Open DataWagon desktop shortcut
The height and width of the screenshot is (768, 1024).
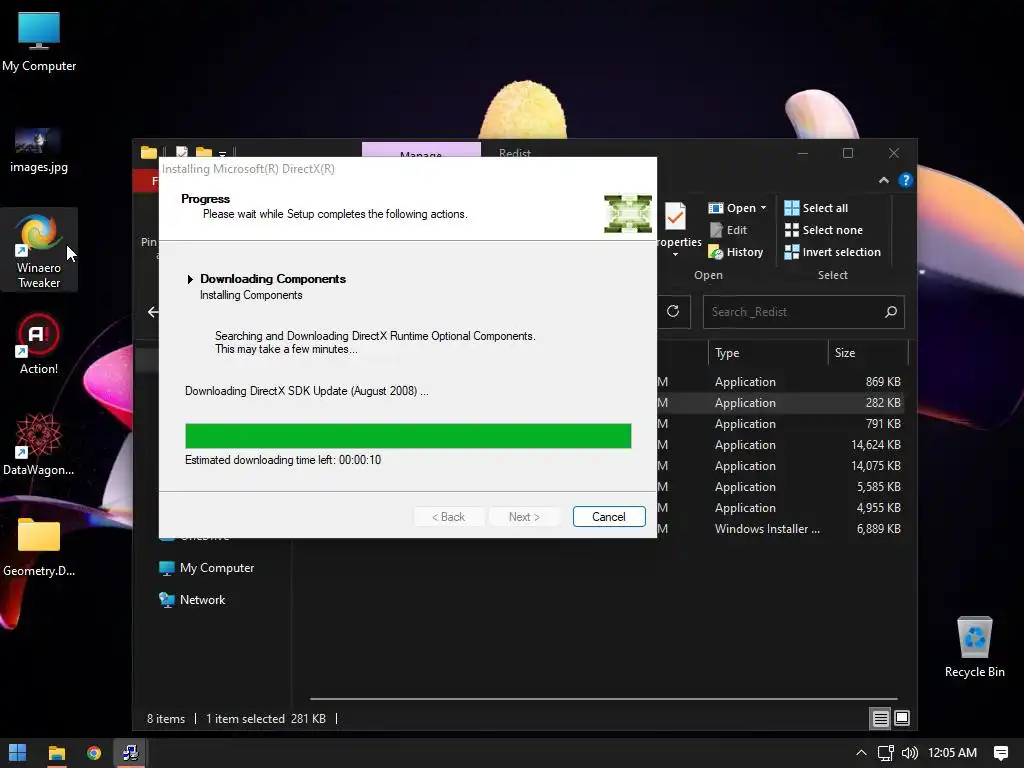tap(39, 444)
